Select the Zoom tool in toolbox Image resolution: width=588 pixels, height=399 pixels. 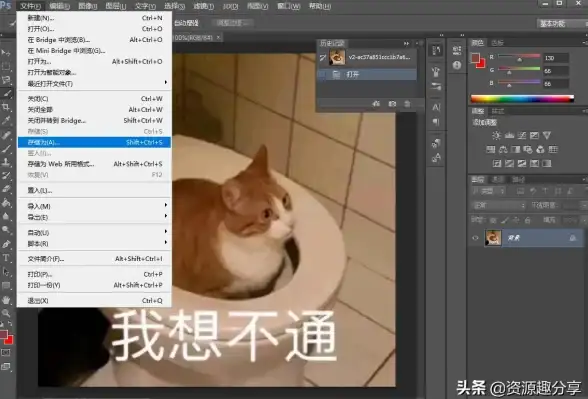(x=6, y=313)
